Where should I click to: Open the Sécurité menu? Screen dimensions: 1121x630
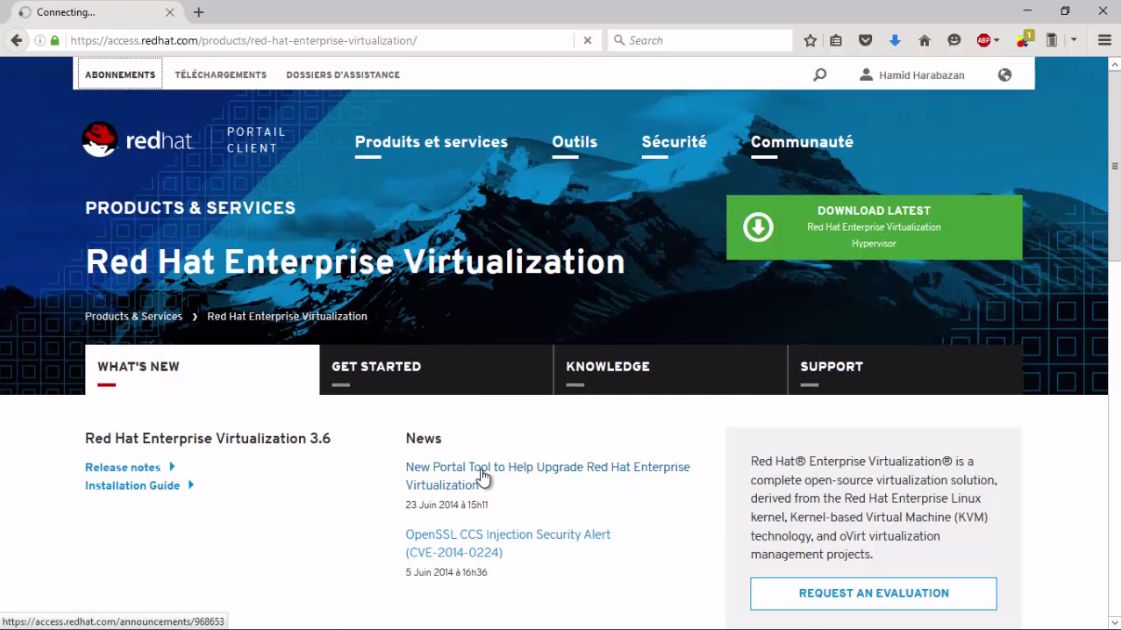pos(673,142)
